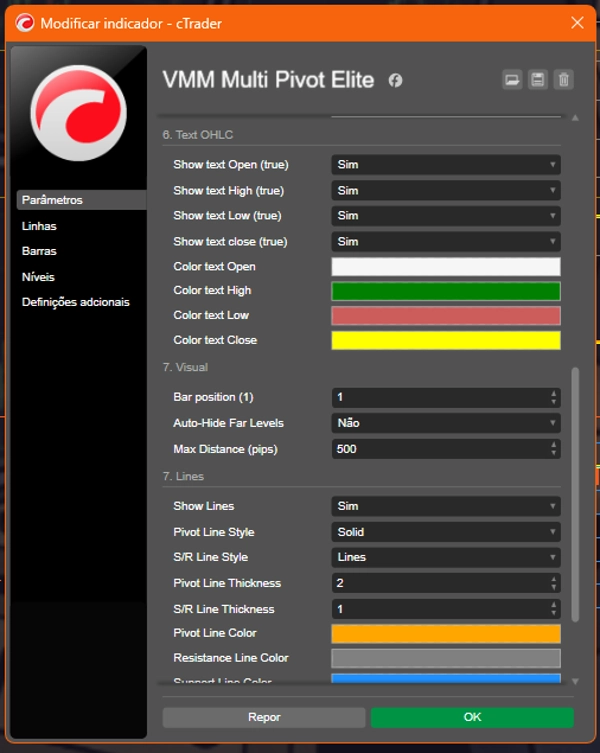Click the Repor reset button
The height and width of the screenshot is (753, 600).
pyautogui.click(x=264, y=717)
